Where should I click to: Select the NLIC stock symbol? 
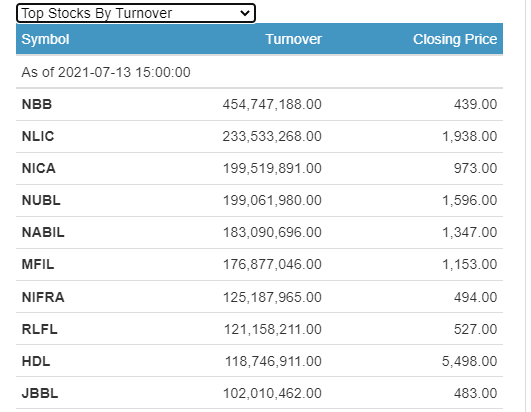[38, 136]
